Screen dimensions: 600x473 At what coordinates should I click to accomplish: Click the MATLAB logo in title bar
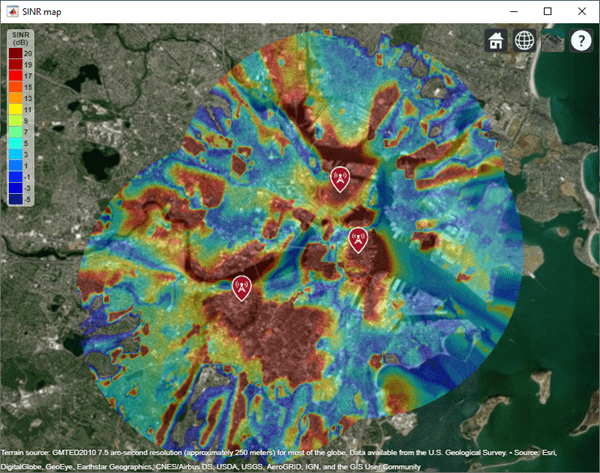(x=12, y=11)
